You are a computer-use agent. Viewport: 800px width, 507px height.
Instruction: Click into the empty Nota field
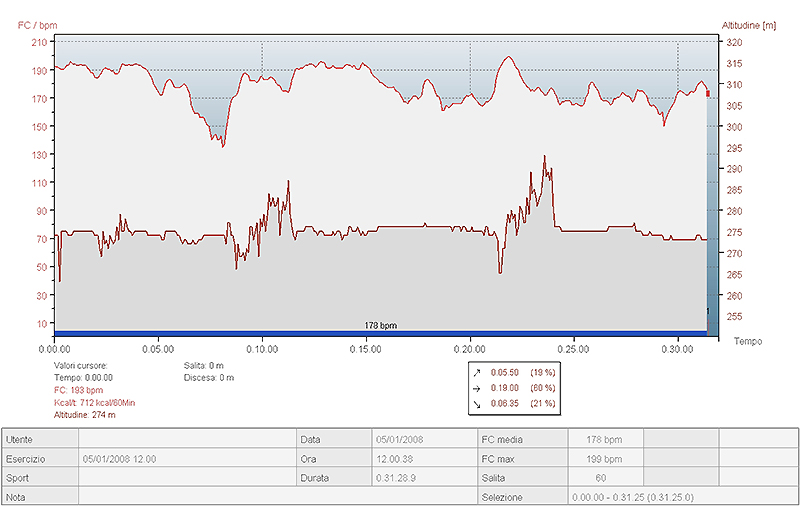(x=270, y=497)
